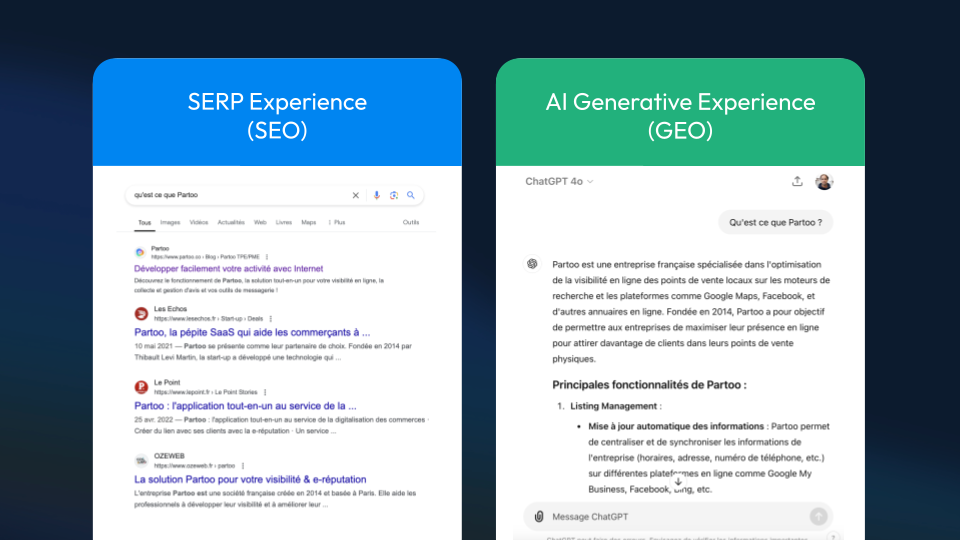Attach a file with the paperclip icon

pos(539,517)
